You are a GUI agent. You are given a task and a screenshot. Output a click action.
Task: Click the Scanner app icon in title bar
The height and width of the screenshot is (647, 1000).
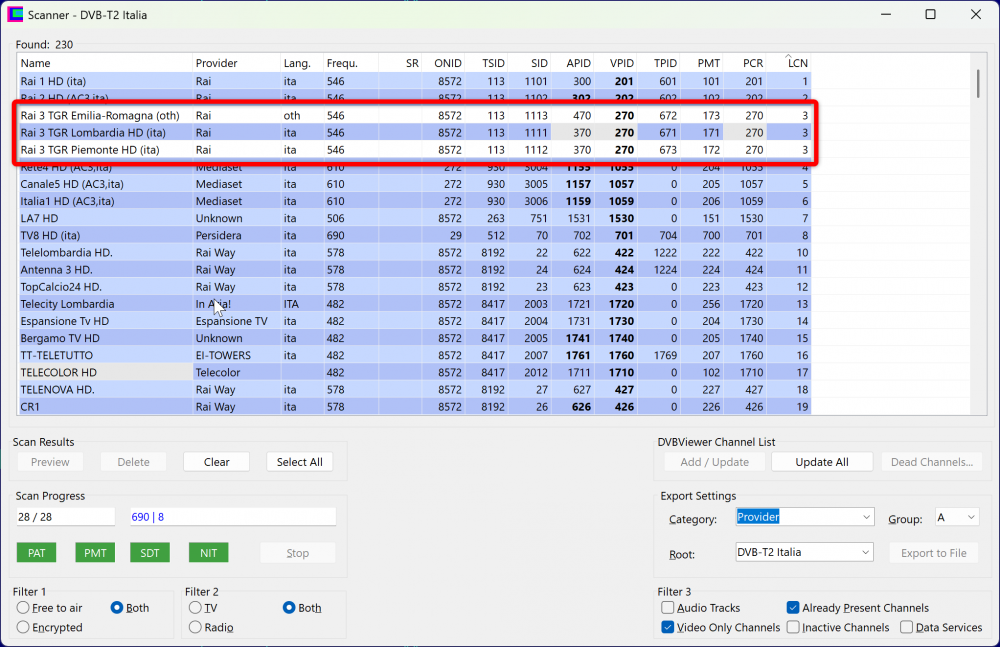(x=15, y=14)
